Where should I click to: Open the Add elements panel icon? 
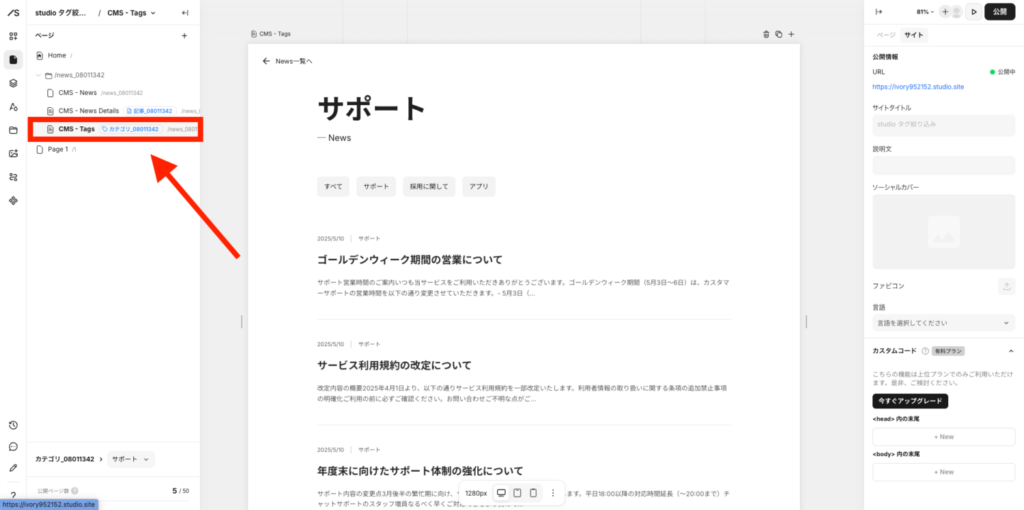click(x=13, y=36)
